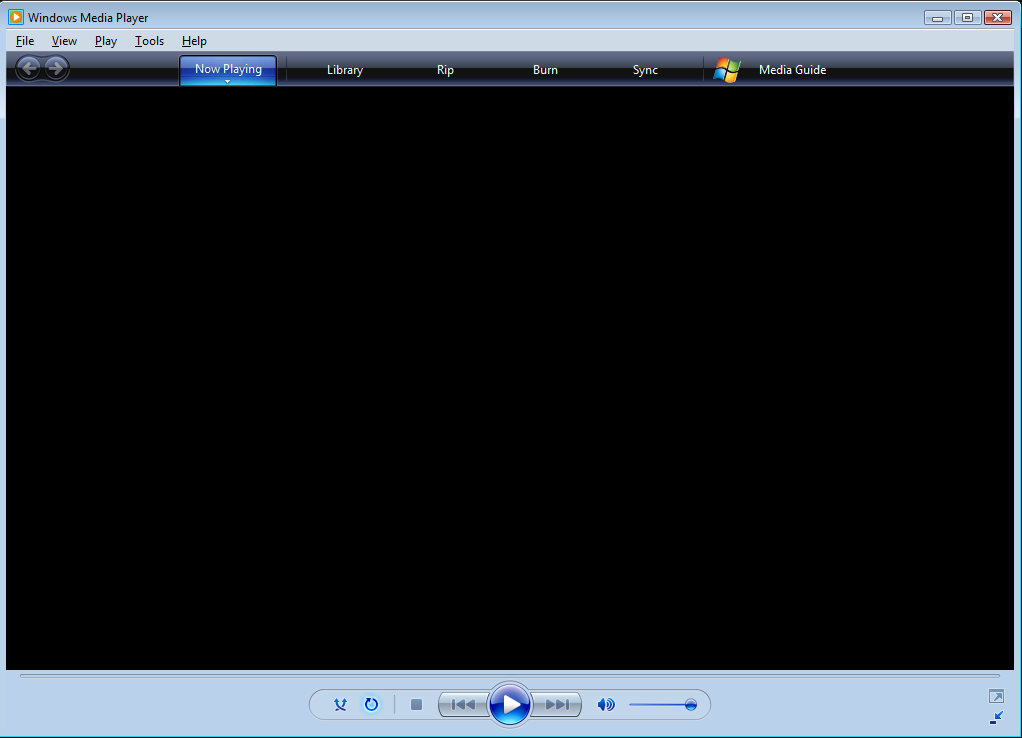Image resolution: width=1022 pixels, height=738 pixels.
Task: Close the Windows Media Player window
Action: (x=997, y=18)
